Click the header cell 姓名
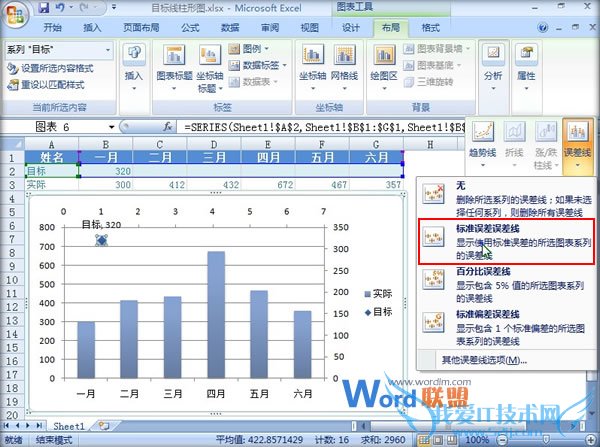The height and width of the screenshot is (447, 600). click(x=52, y=157)
